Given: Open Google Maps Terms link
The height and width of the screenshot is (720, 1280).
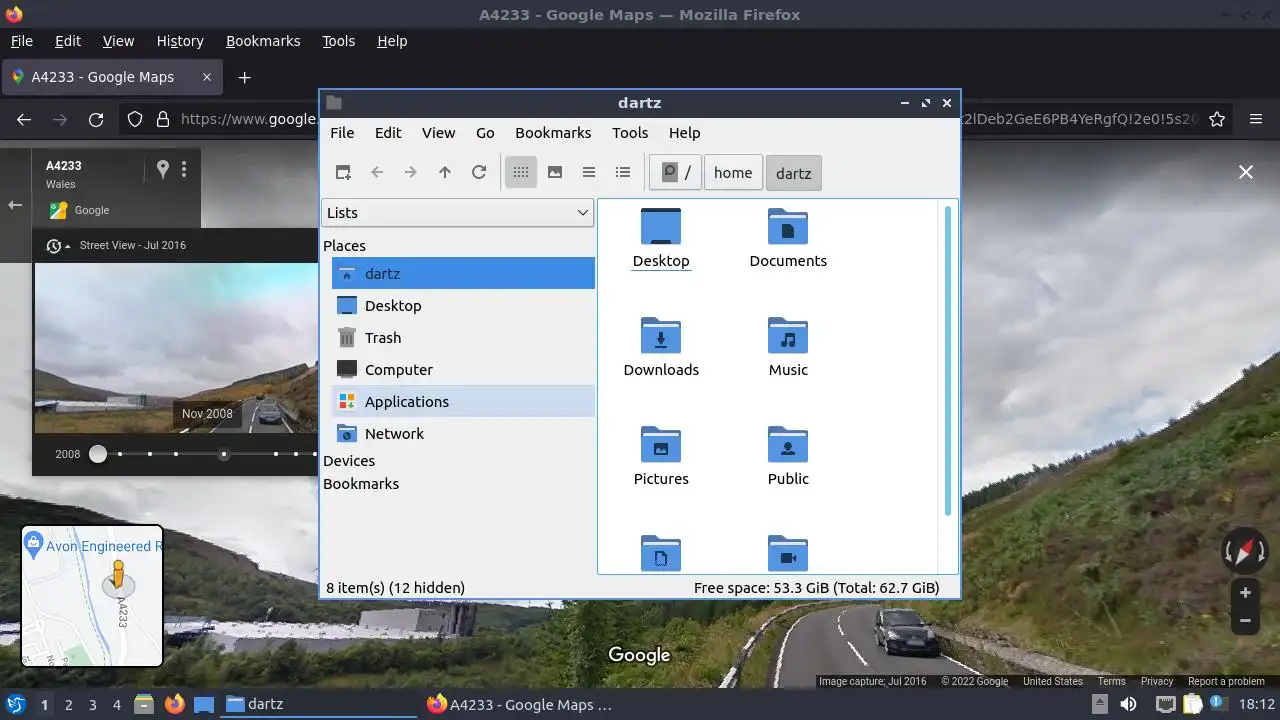Looking at the screenshot, I should click(x=1111, y=681).
